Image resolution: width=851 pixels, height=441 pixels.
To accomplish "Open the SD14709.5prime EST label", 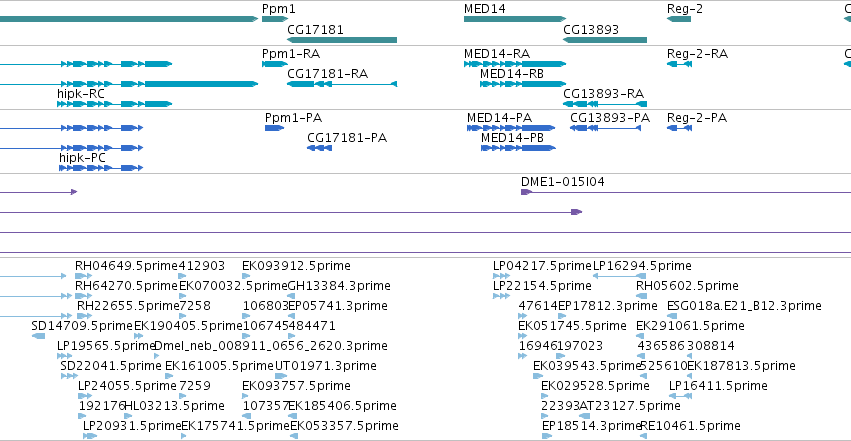I will (x=82, y=326).
